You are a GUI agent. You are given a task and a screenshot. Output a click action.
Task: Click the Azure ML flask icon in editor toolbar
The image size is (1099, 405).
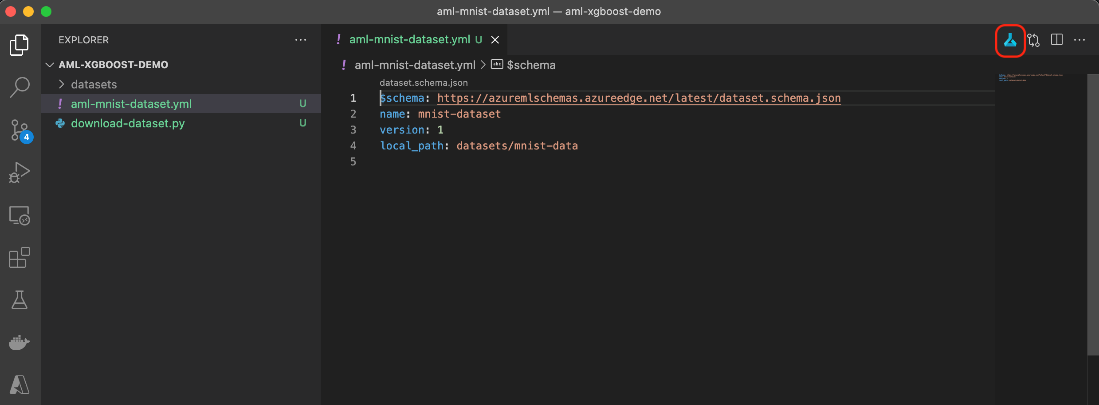(x=1010, y=40)
